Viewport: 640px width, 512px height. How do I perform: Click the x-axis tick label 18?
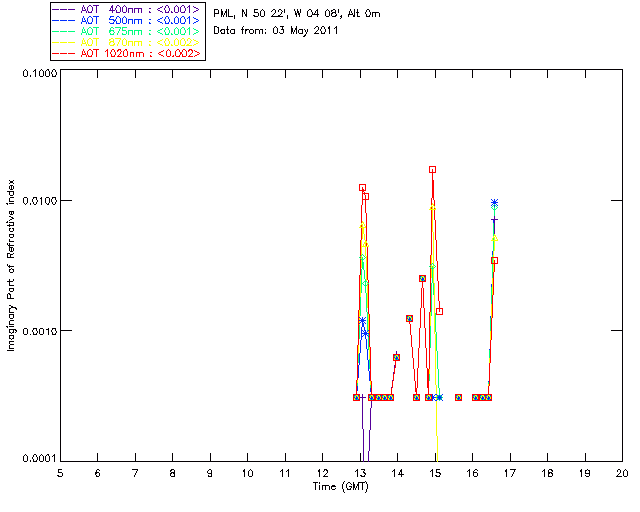pyautogui.click(x=547, y=474)
